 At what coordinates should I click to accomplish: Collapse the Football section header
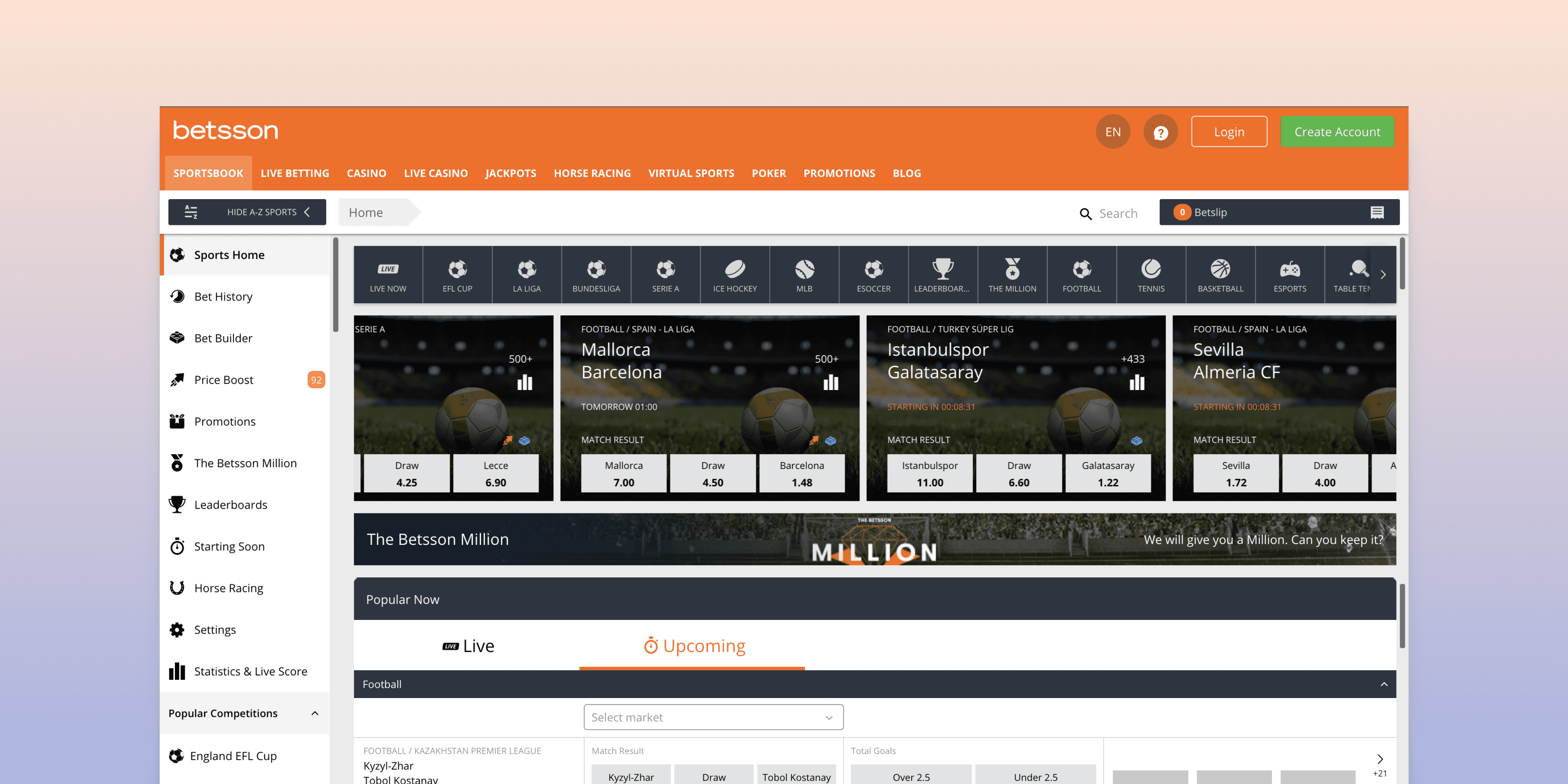tap(1384, 684)
